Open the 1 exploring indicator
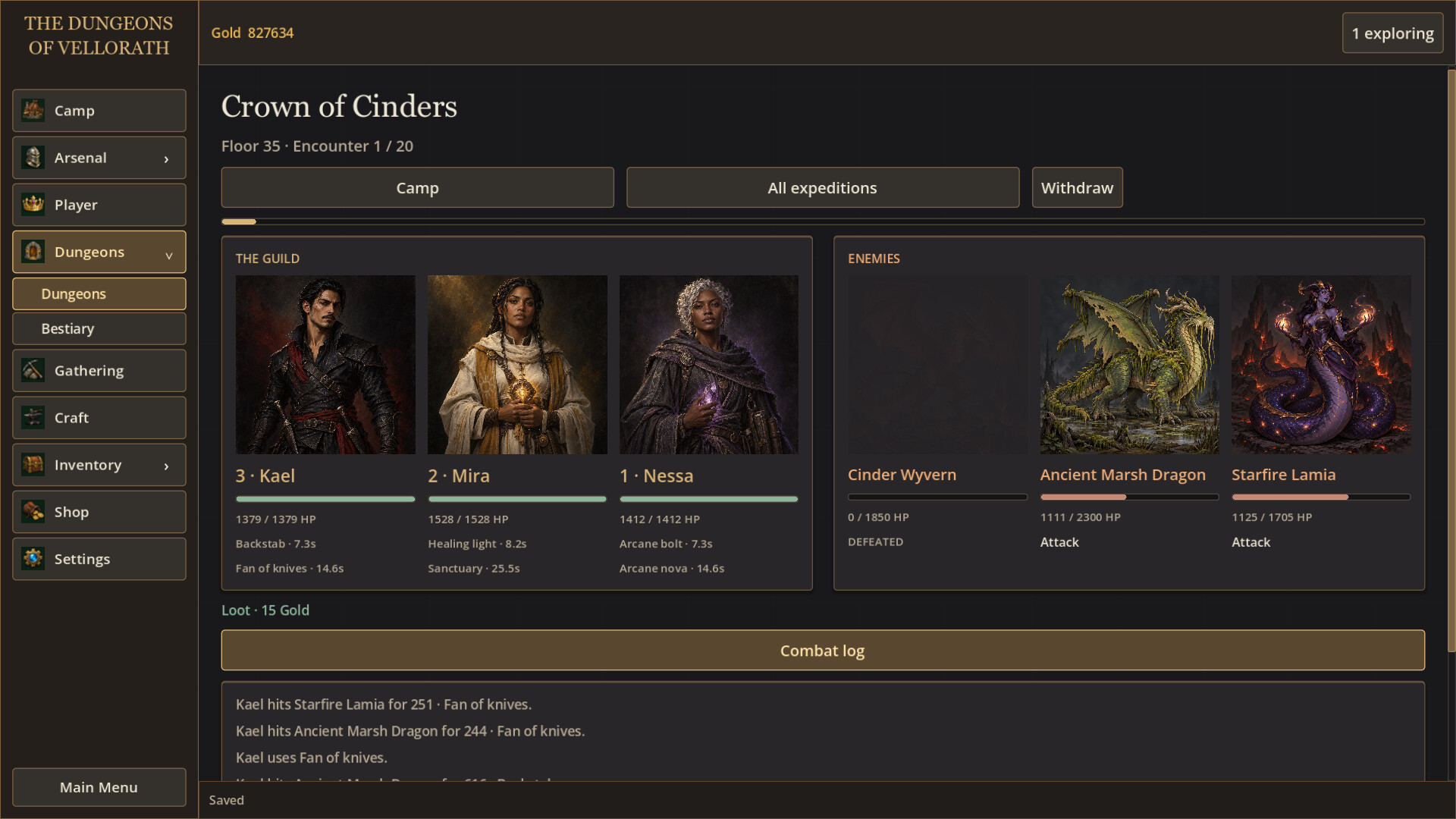The width and height of the screenshot is (1456, 819). point(1392,33)
